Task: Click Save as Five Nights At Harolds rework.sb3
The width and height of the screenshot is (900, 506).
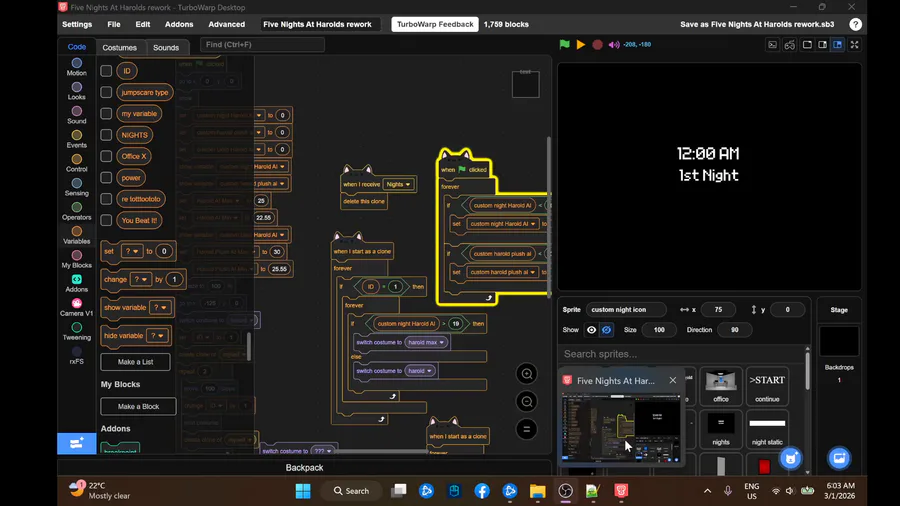Action: 757,24
